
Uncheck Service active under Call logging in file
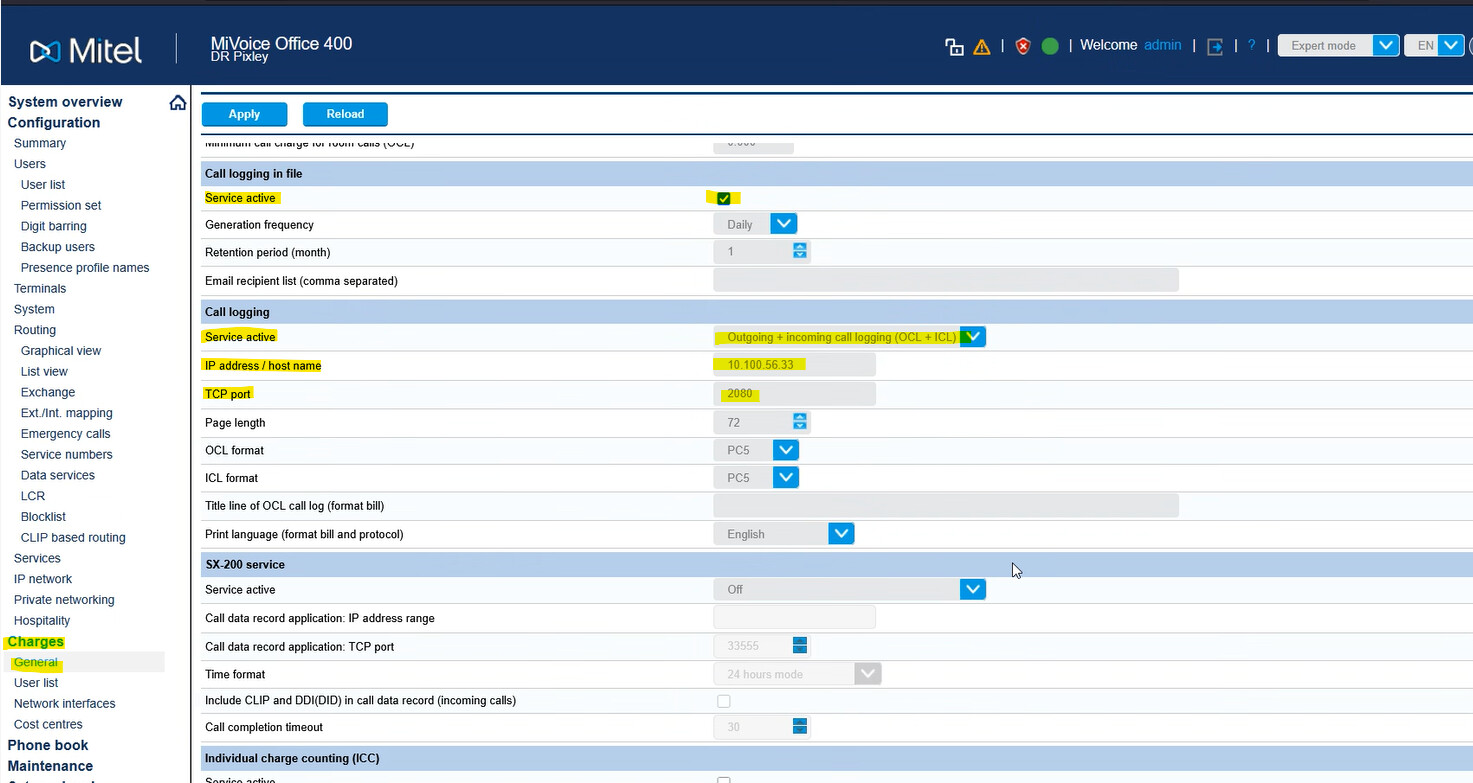point(724,198)
